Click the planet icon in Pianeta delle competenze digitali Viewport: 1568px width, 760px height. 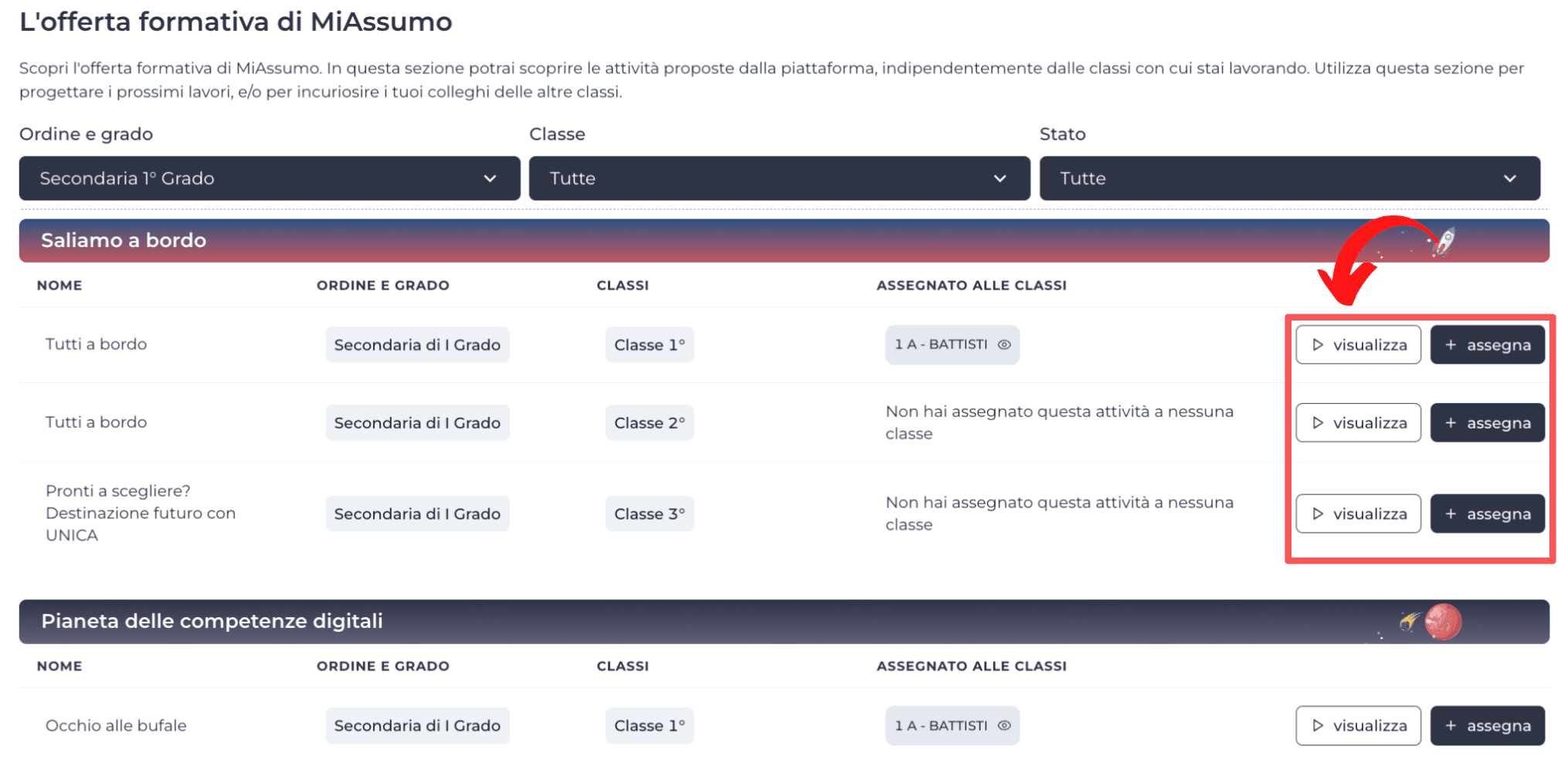pyautogui.click(x=1442, y=622)
